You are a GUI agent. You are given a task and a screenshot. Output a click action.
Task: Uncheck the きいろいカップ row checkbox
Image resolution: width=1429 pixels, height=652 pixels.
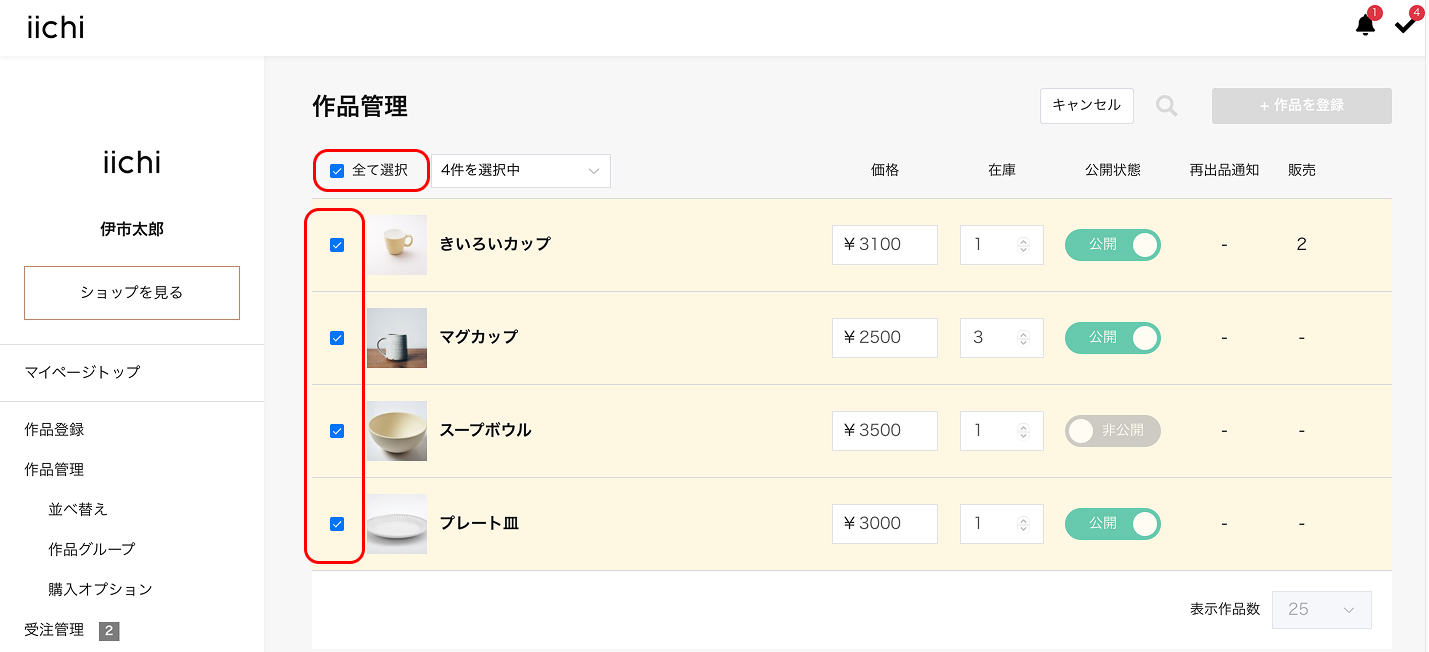click(x=337, y=245)
